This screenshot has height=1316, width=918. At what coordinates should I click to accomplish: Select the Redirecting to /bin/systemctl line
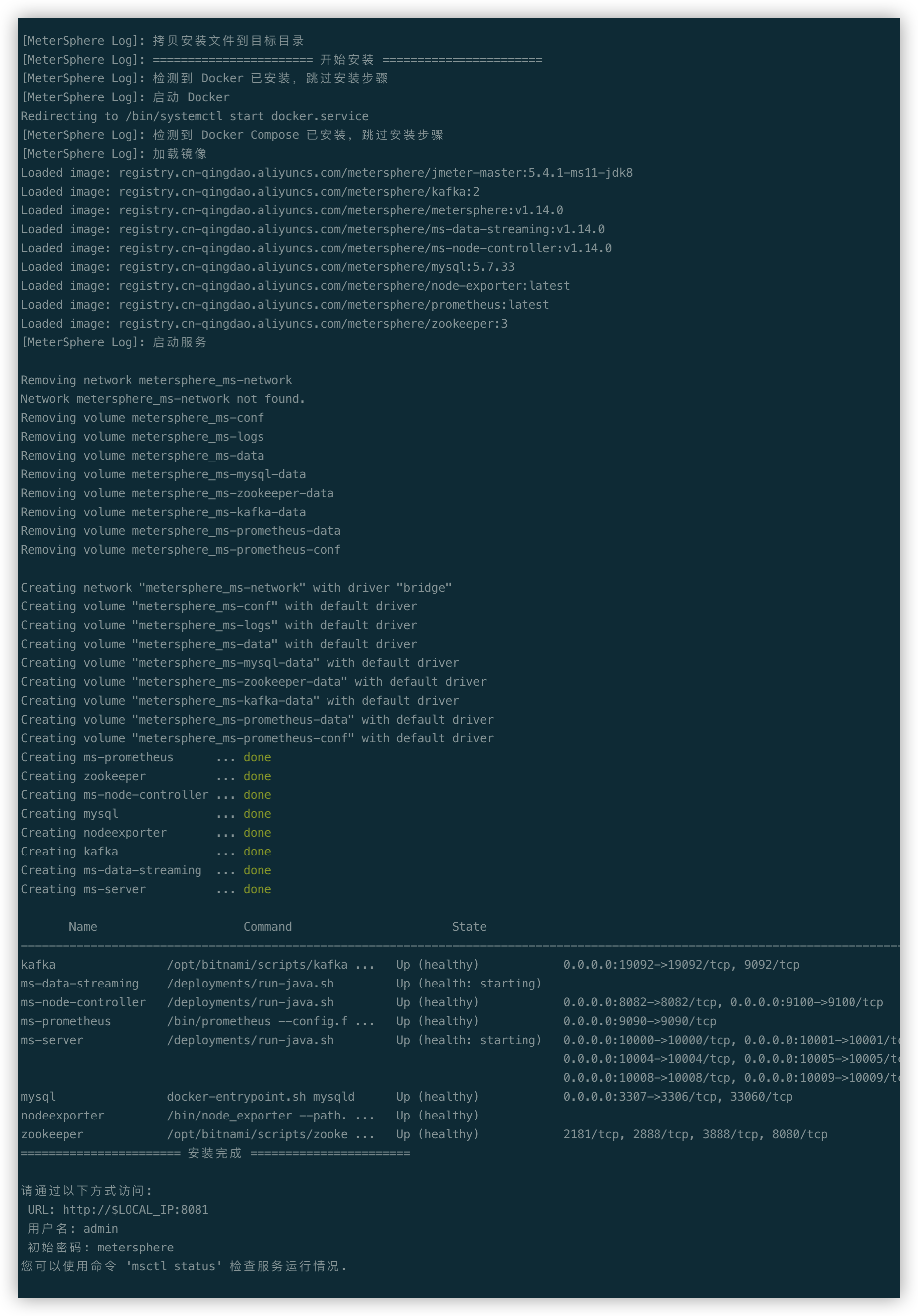click(193, 116)
